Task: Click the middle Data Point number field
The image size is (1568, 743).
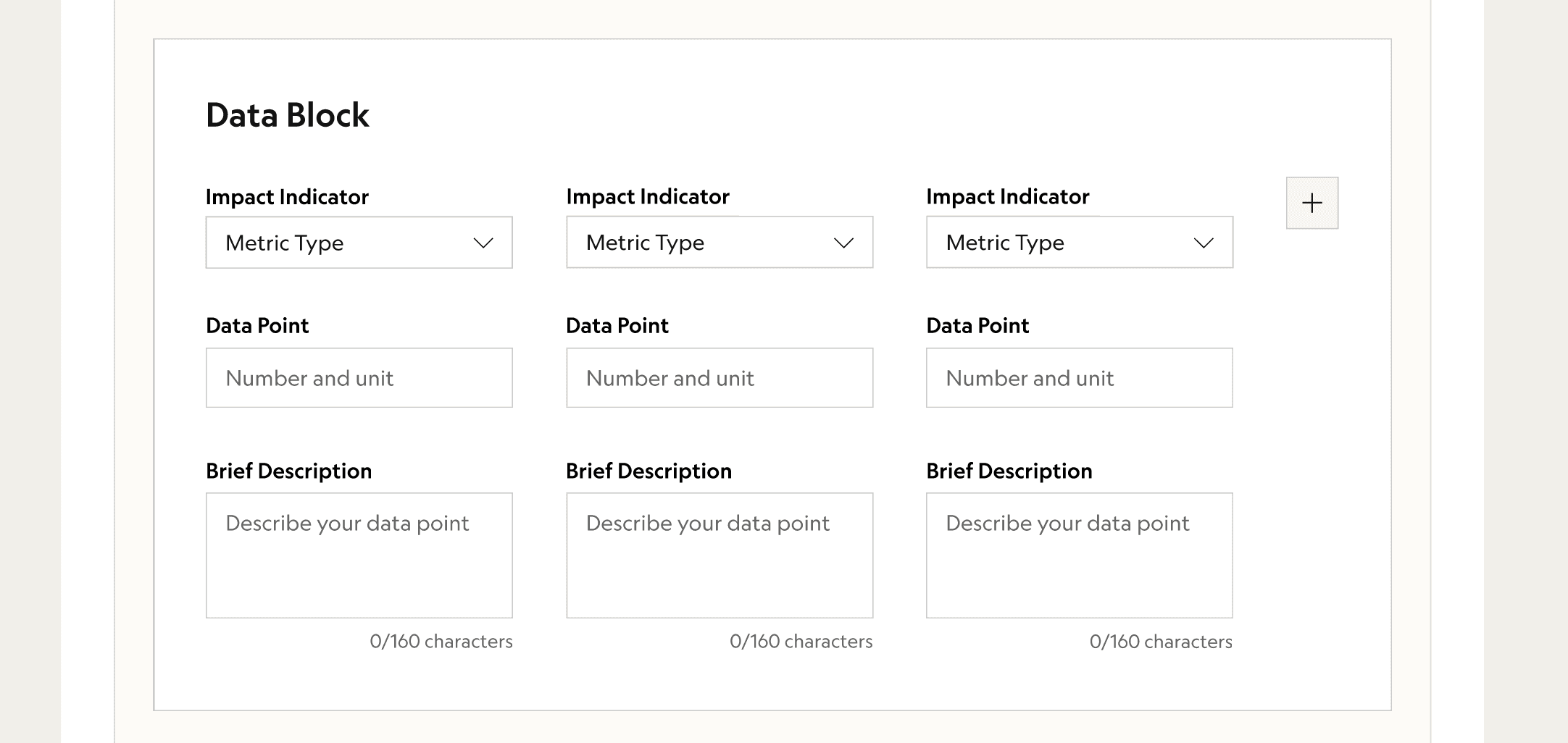Action: point(719,378)
